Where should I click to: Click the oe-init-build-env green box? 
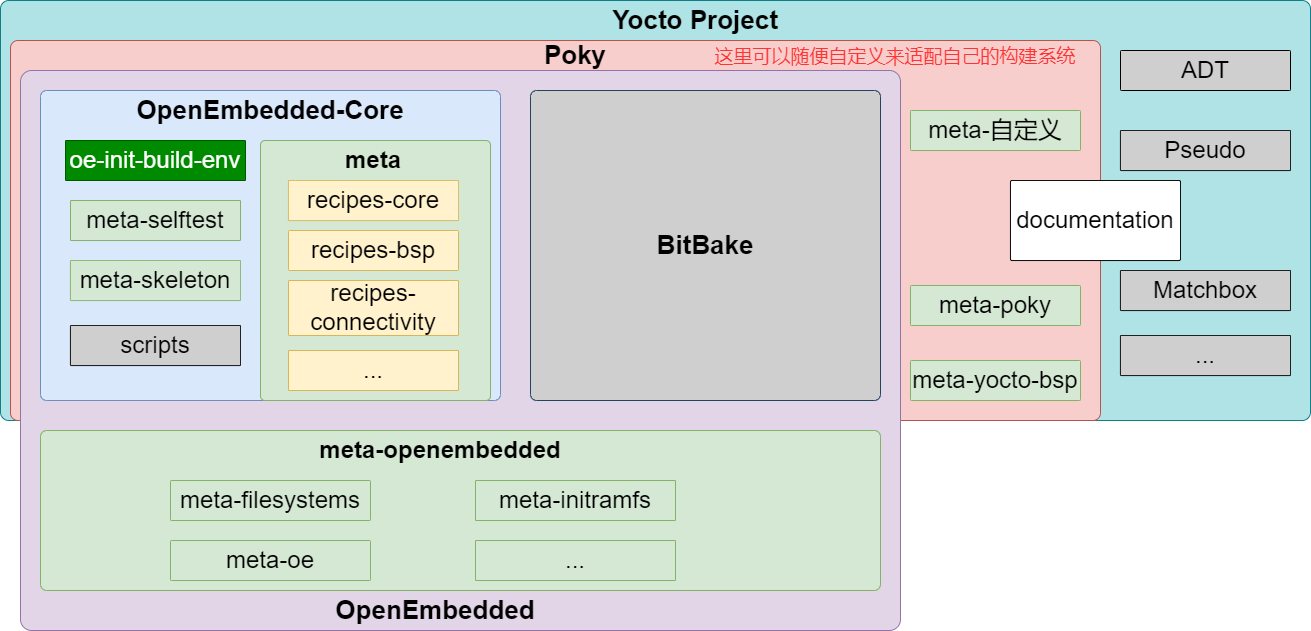pyautogui.click(x=155, y=160)
